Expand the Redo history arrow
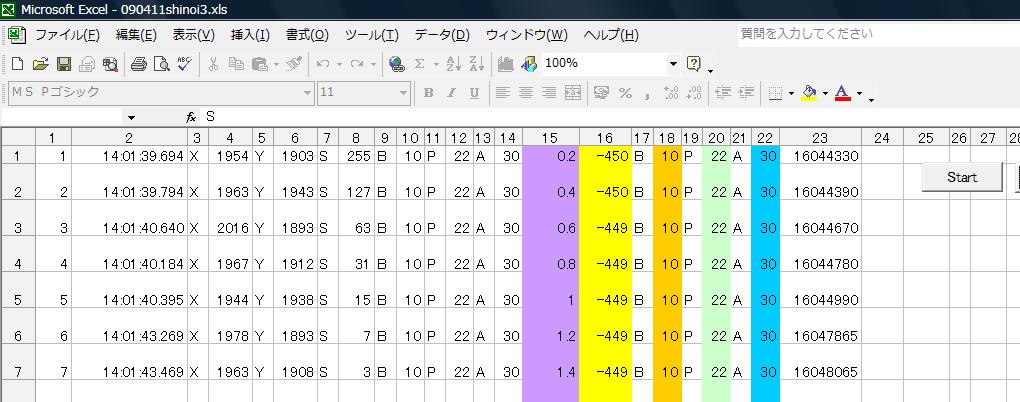The width and height of the screenshot is (1020, 402). (373, 64)
